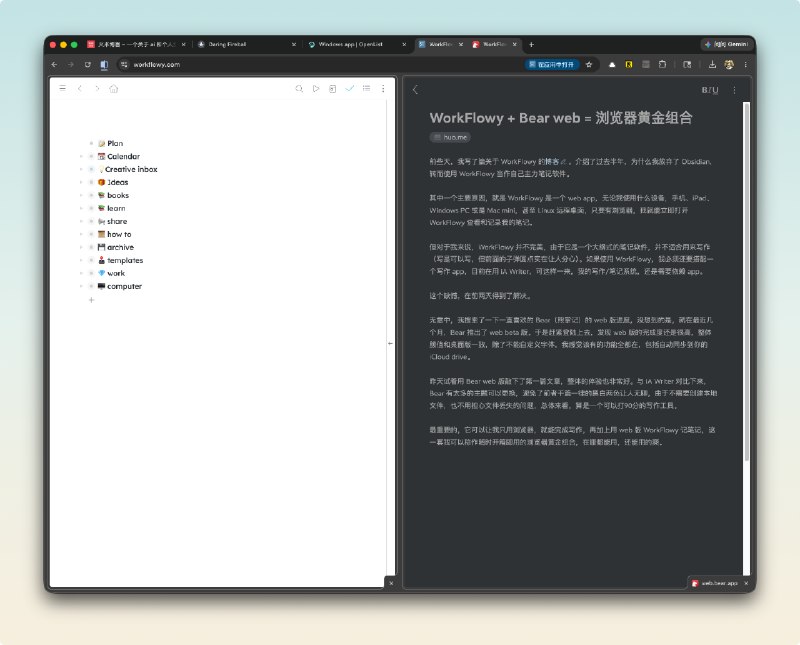Expand the Calendar node arrow
800x645 pixels.
pyautogui.click(x=81, y=156)
